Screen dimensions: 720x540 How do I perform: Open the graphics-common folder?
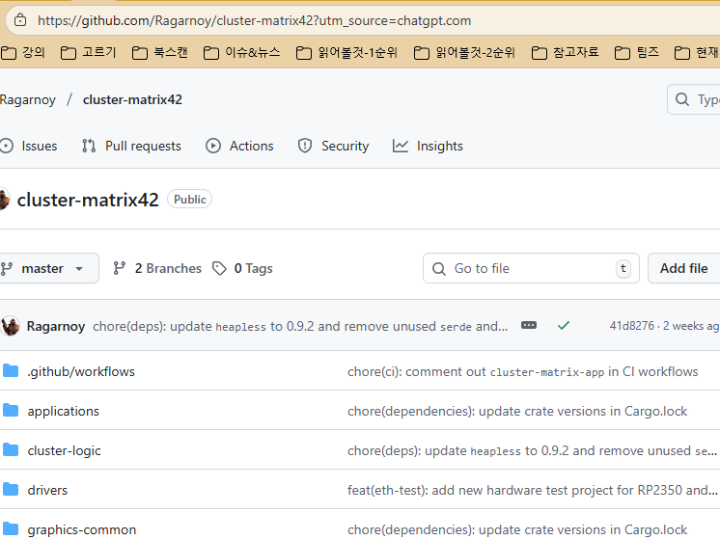[x=81, y=530]
